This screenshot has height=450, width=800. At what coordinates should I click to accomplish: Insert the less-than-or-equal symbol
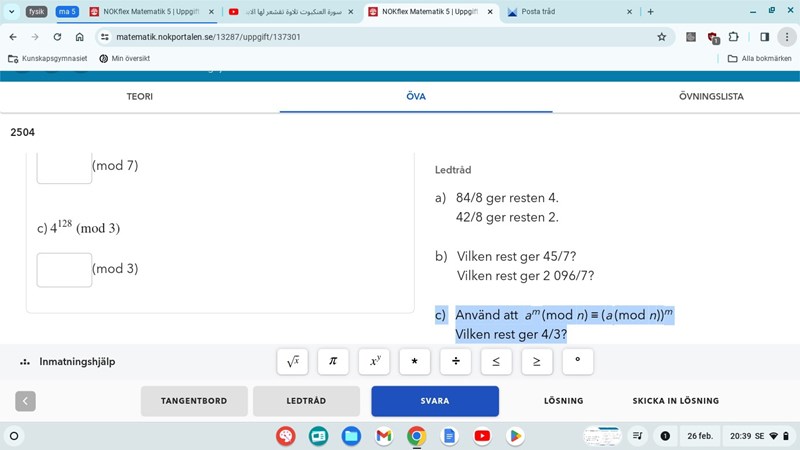[495, 361]
